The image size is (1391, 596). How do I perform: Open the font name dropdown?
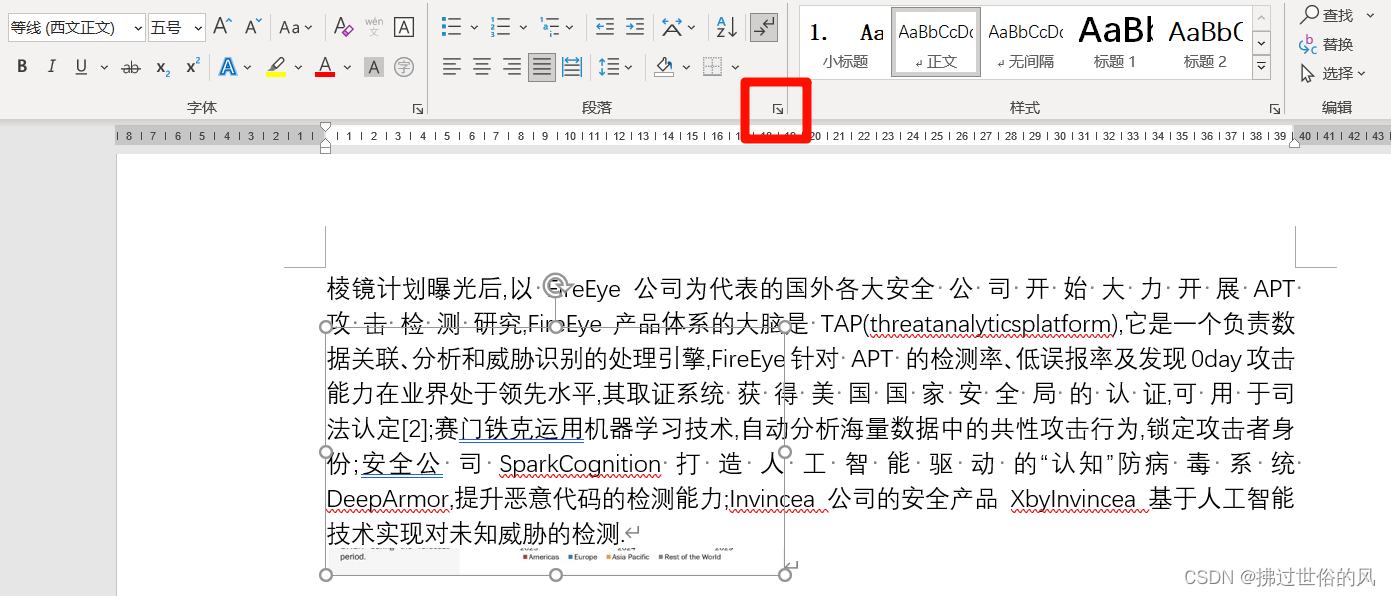(x=137, y=28)
